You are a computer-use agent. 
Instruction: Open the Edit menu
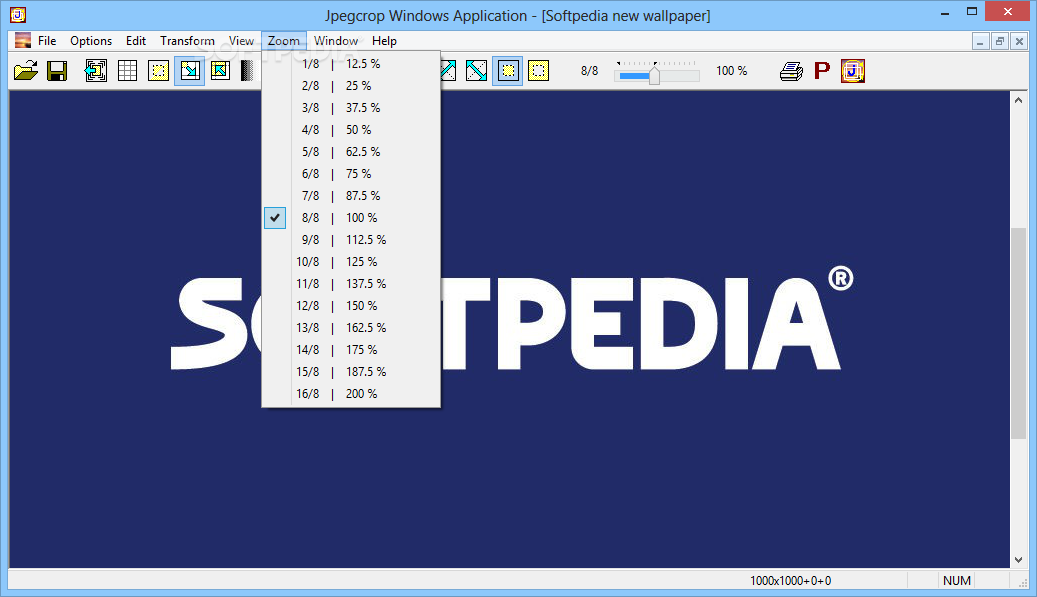(136, 41)
